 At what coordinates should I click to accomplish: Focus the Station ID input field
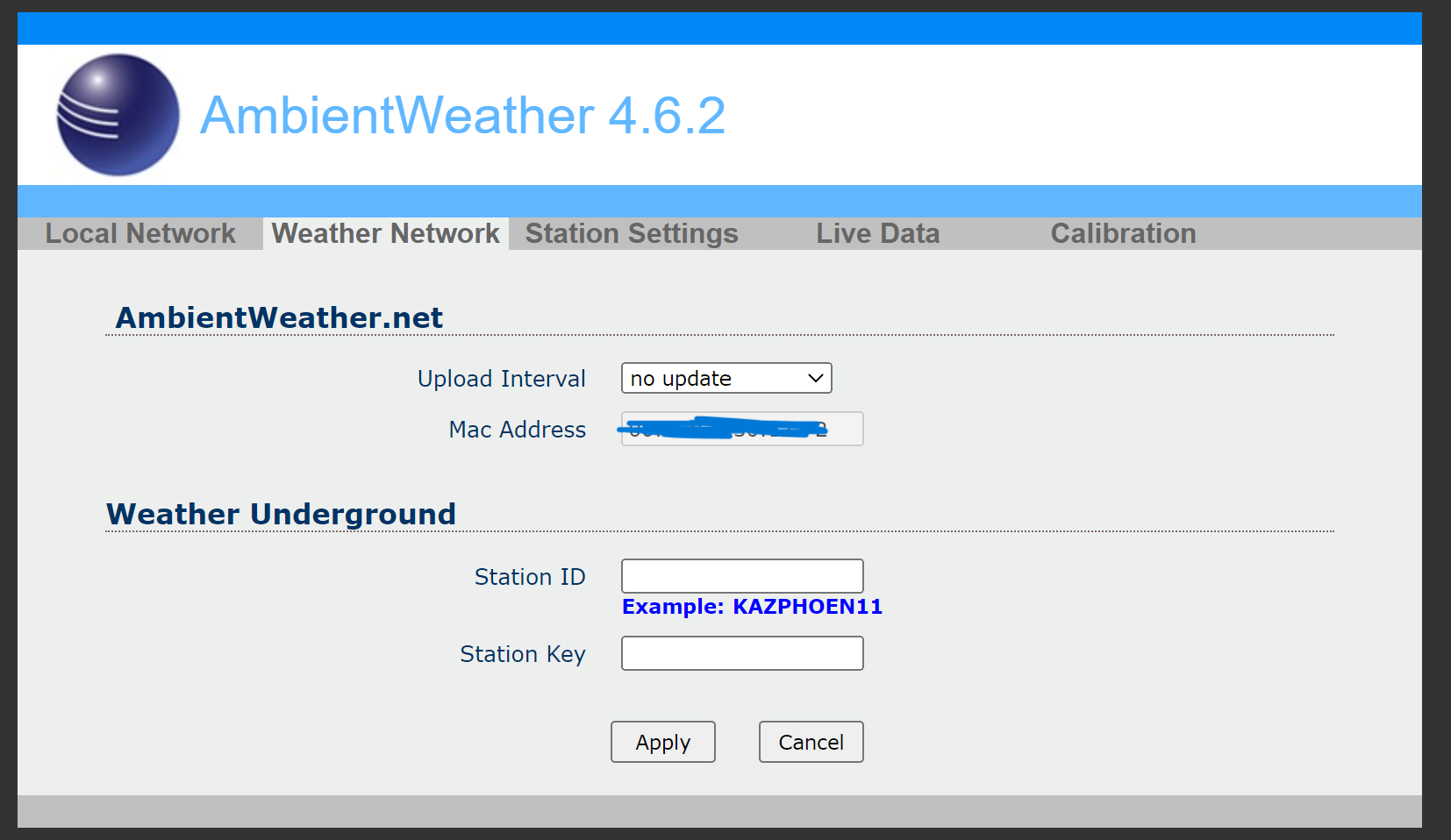742,576
